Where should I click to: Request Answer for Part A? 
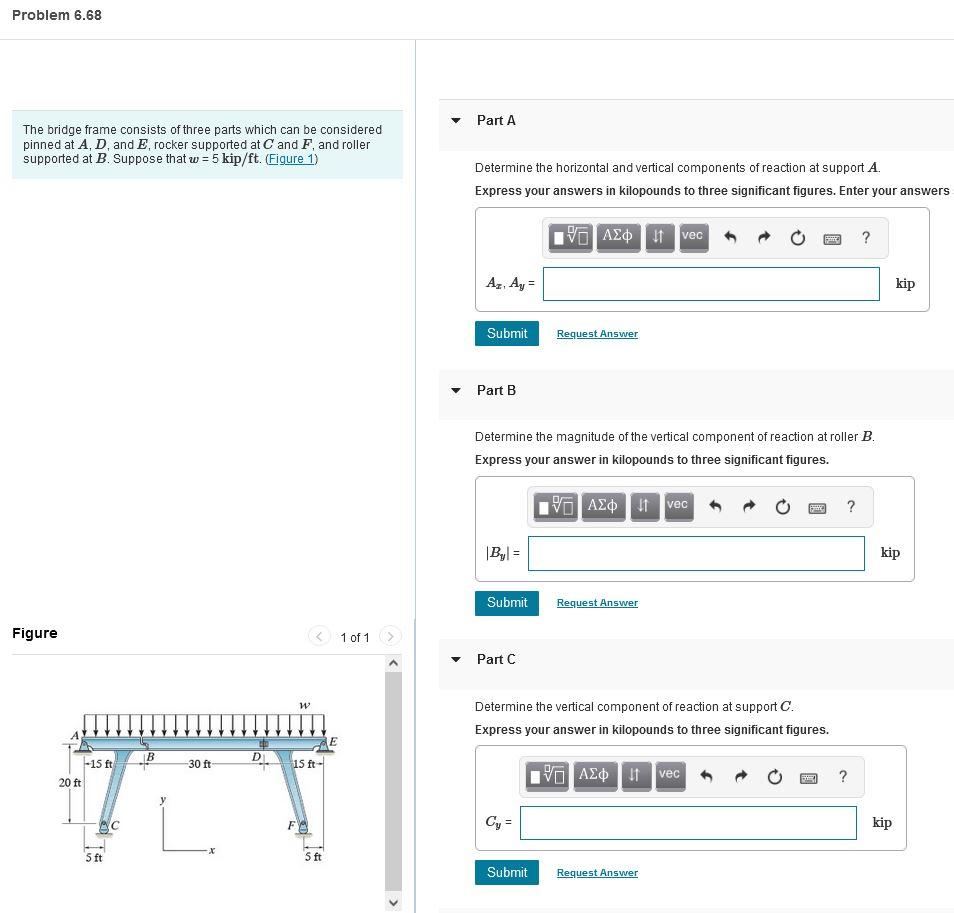(x=597, y=334)
